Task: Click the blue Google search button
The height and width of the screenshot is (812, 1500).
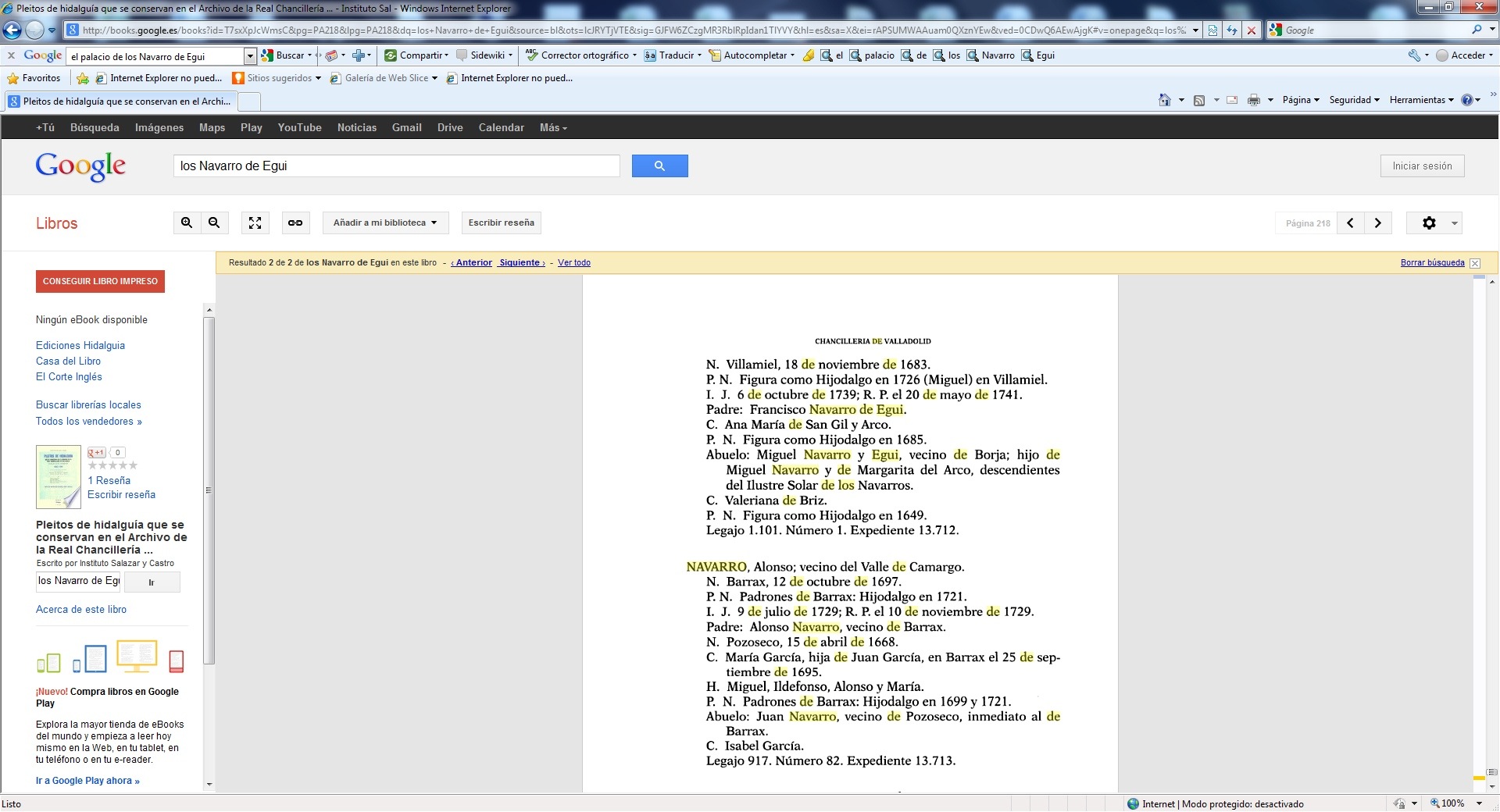Action: pos(659,166)
